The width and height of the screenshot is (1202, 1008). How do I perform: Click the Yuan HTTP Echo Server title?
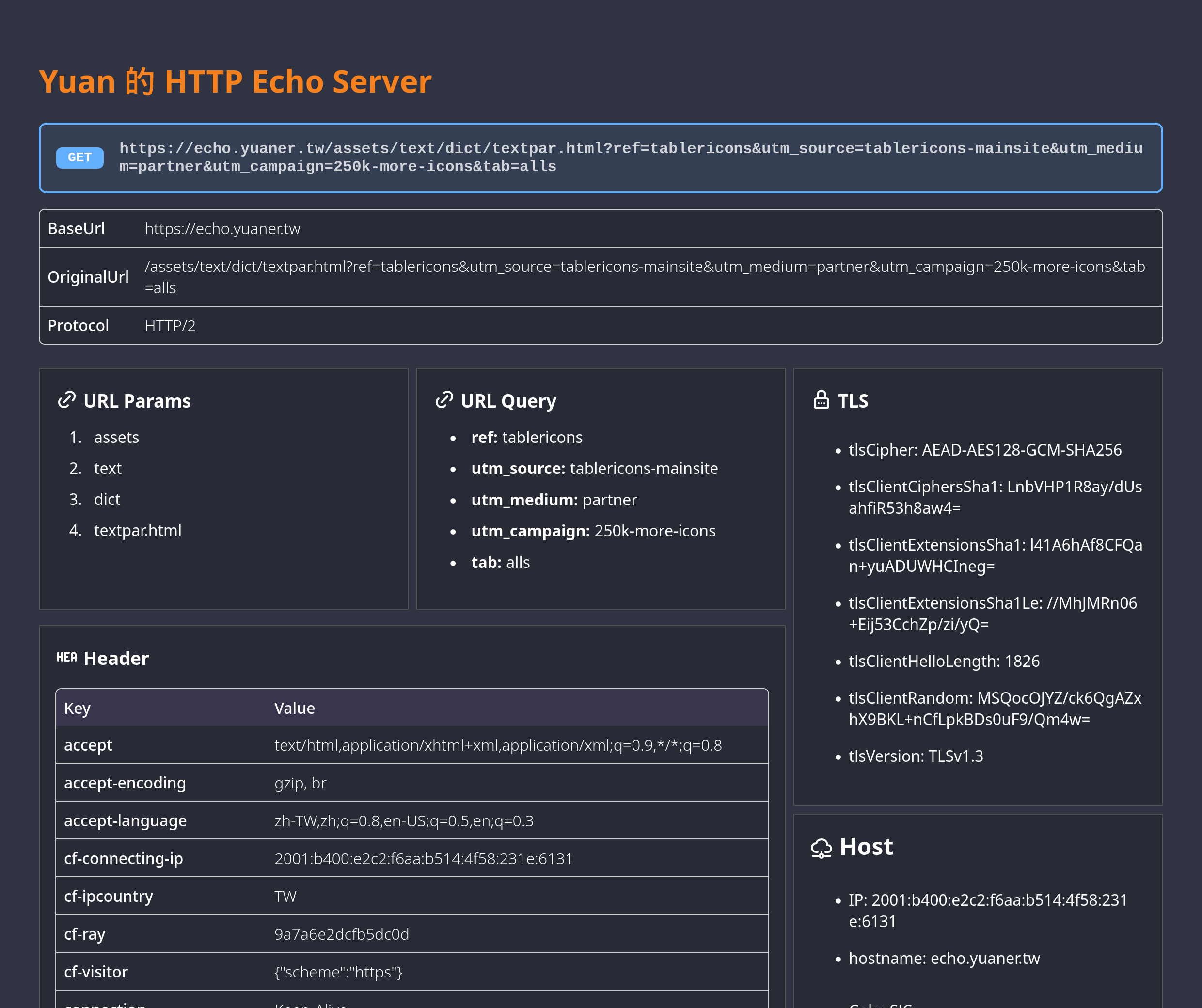click(235, 81)
